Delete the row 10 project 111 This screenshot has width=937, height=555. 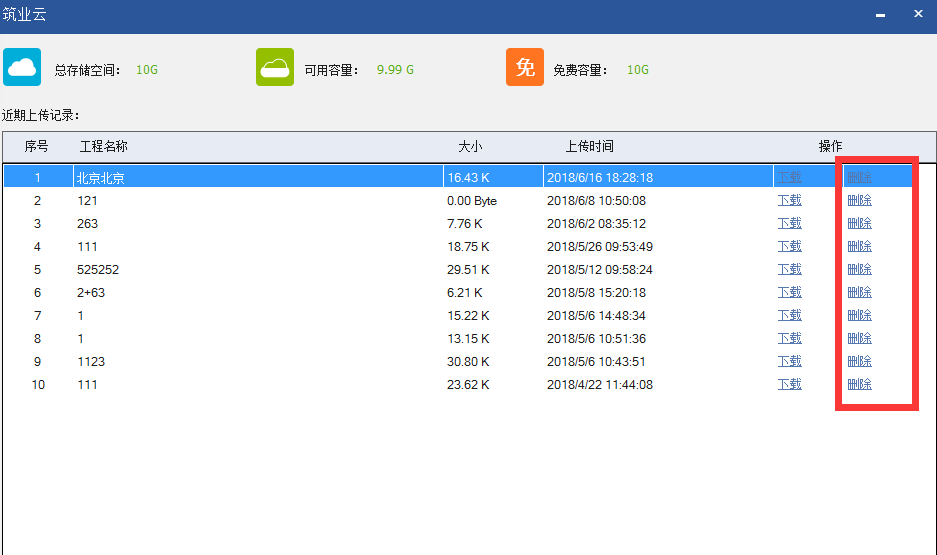pos(859,384)
